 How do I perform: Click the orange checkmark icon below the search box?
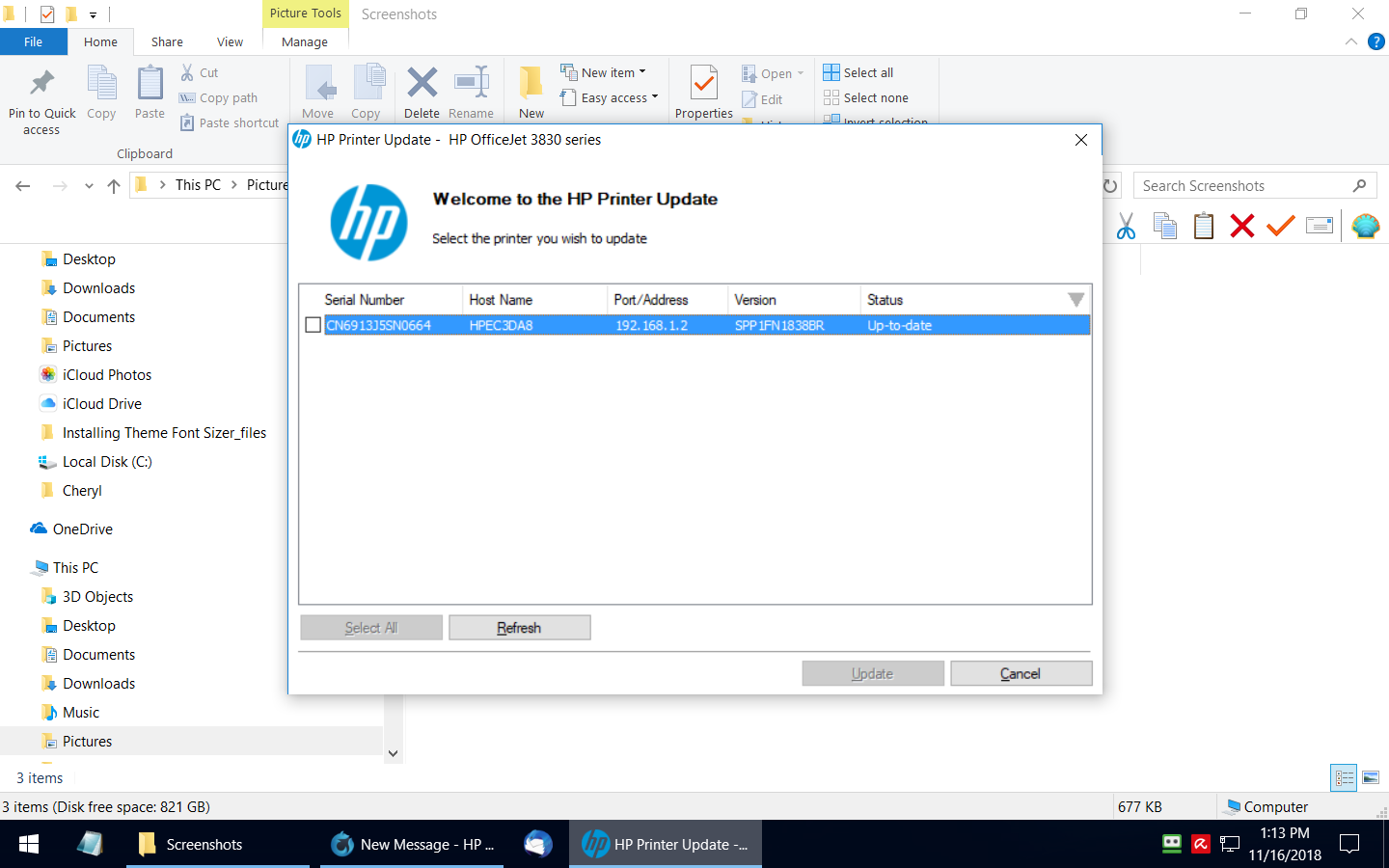(x=1281, y=226)
